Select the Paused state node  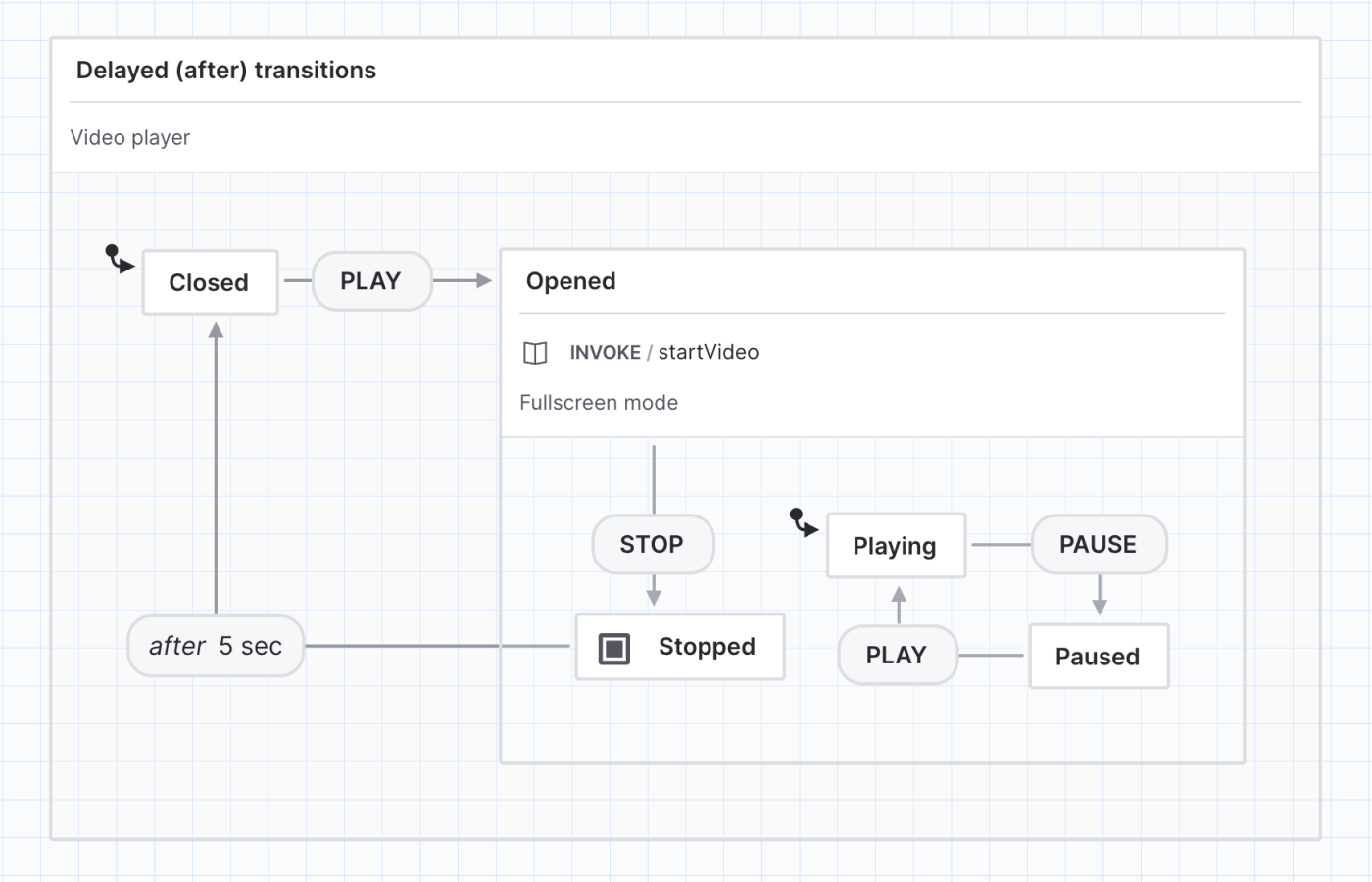(x=1099, y=657)
